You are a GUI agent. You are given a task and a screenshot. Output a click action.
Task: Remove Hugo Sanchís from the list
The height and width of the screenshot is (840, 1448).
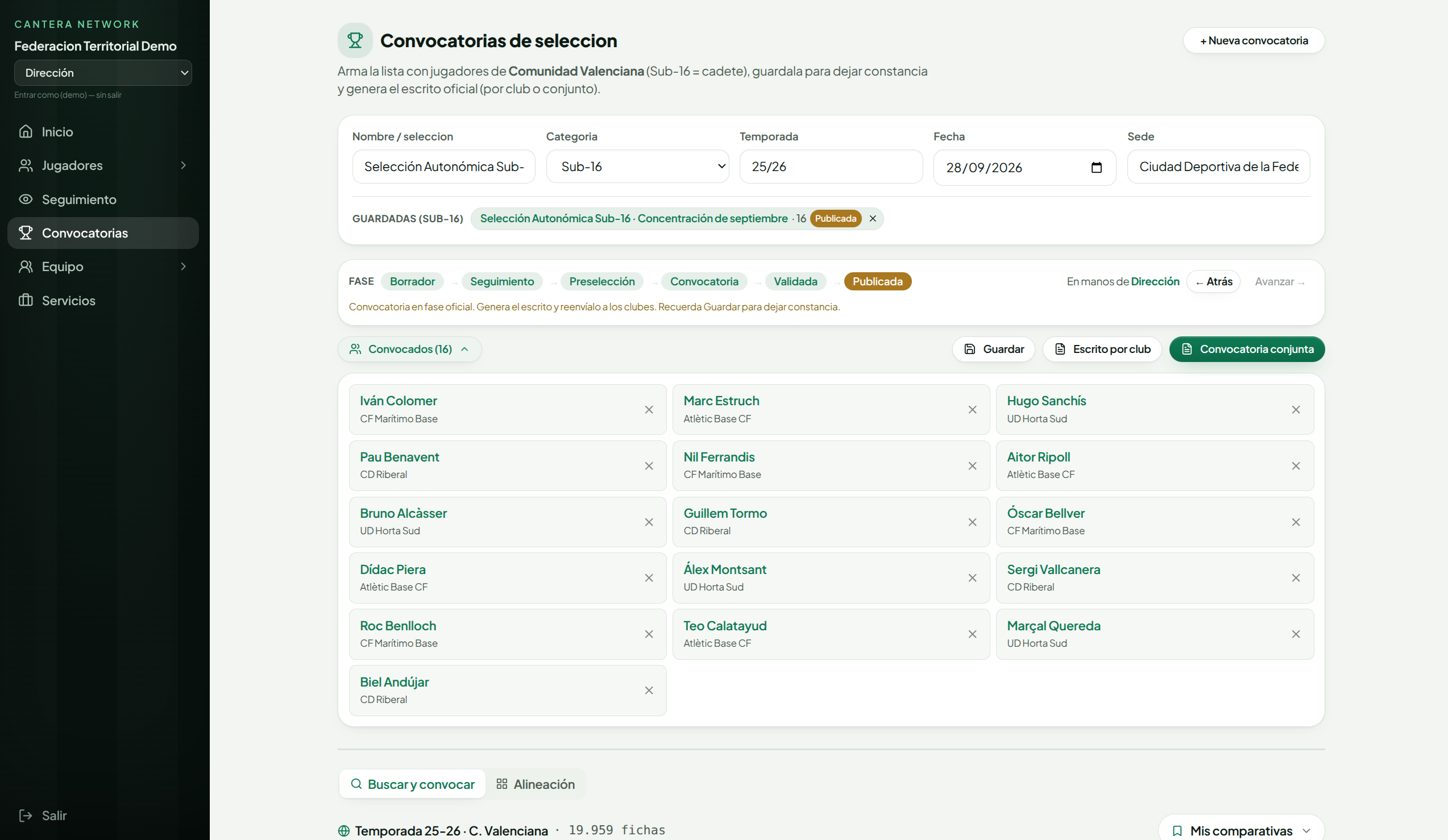1296,410
